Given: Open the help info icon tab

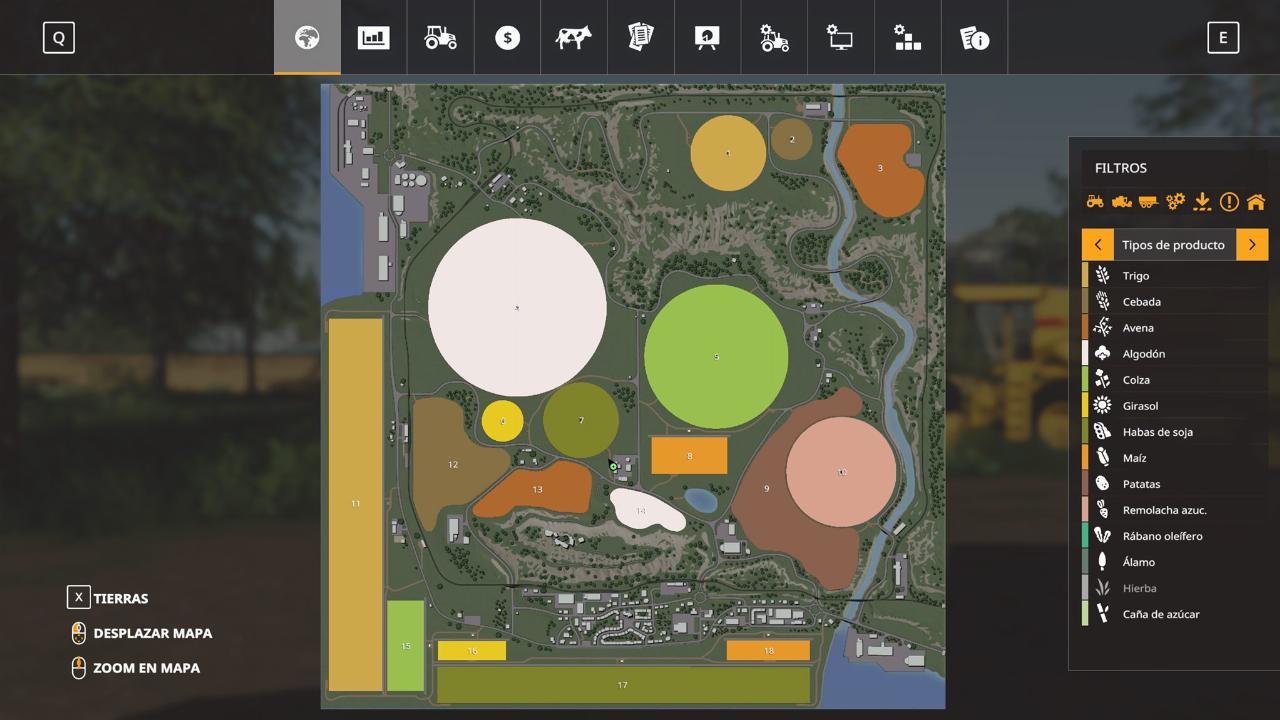Looking at the screenshot, I should (974, 38).
